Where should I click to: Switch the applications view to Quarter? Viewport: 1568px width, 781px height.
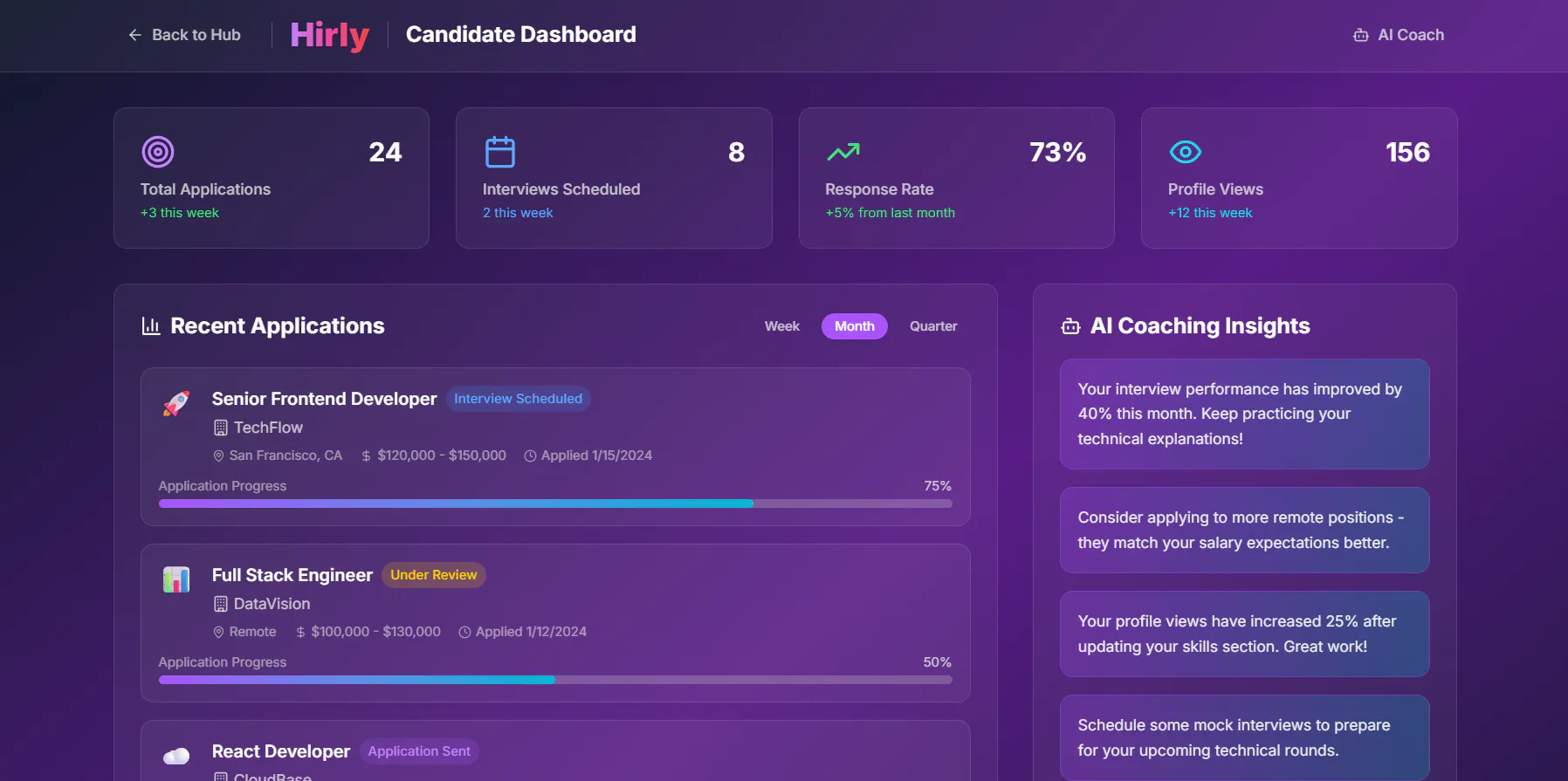pyautogui.click(x=933, y=326)
